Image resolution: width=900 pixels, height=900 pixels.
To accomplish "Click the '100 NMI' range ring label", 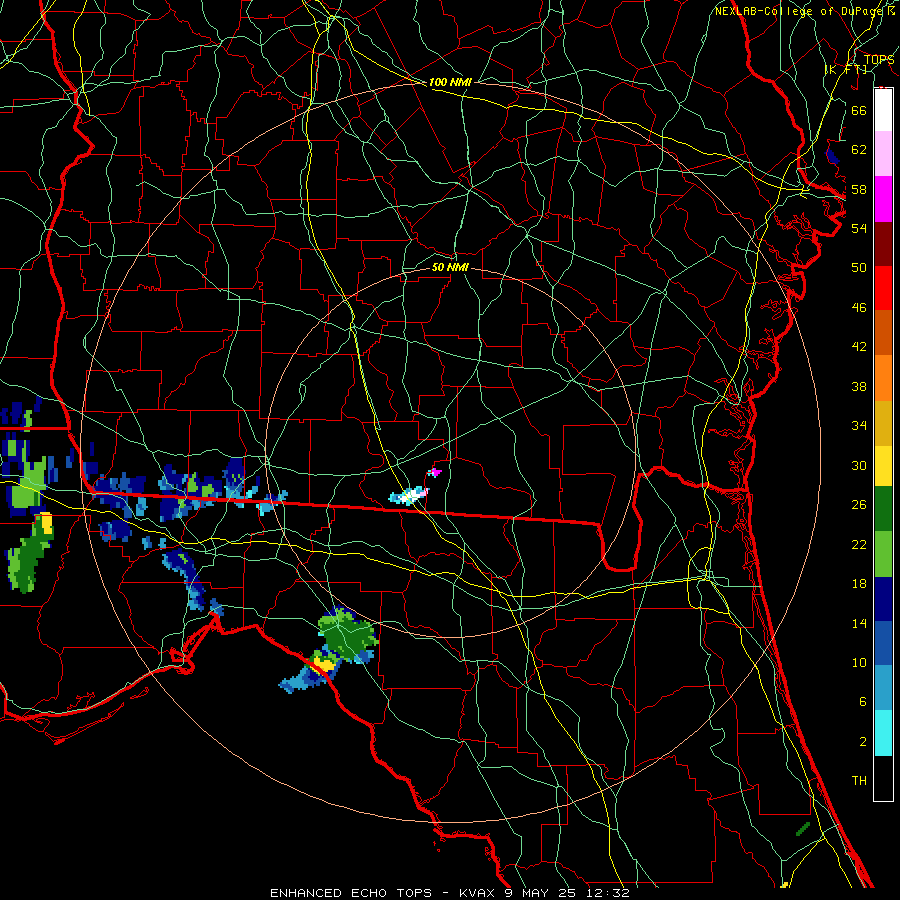I will coord(450,82).
